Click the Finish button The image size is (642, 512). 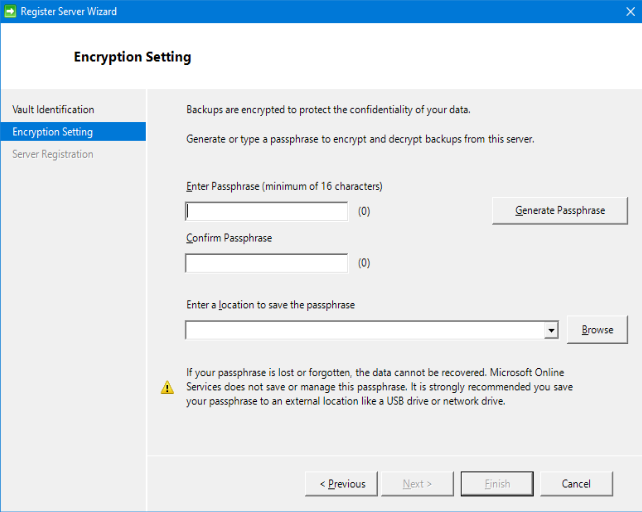tap(497, 484)
